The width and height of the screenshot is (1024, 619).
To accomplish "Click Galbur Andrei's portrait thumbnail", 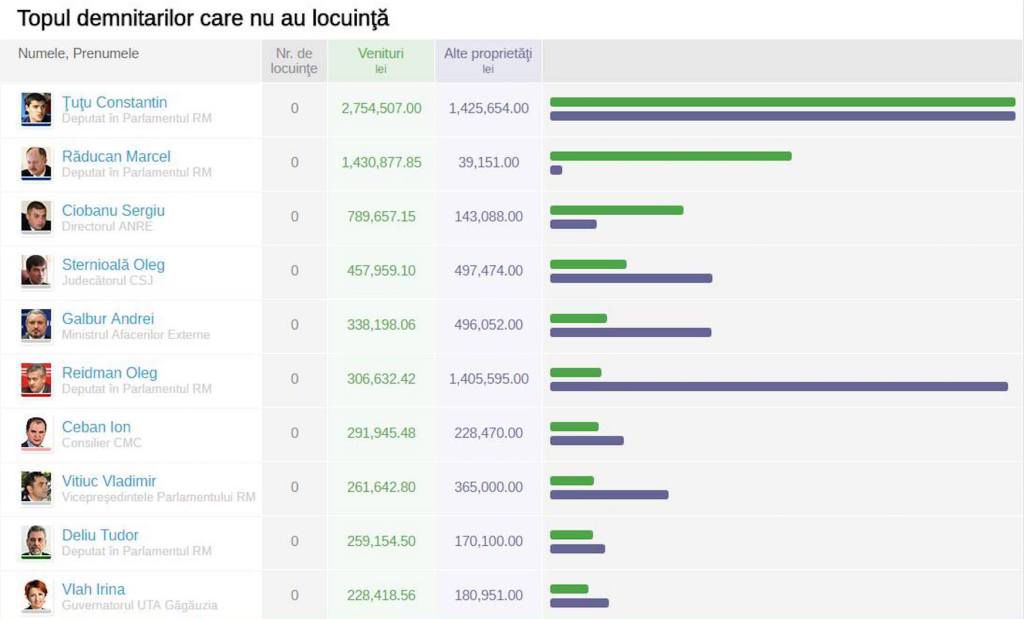I will coord(36,325).
